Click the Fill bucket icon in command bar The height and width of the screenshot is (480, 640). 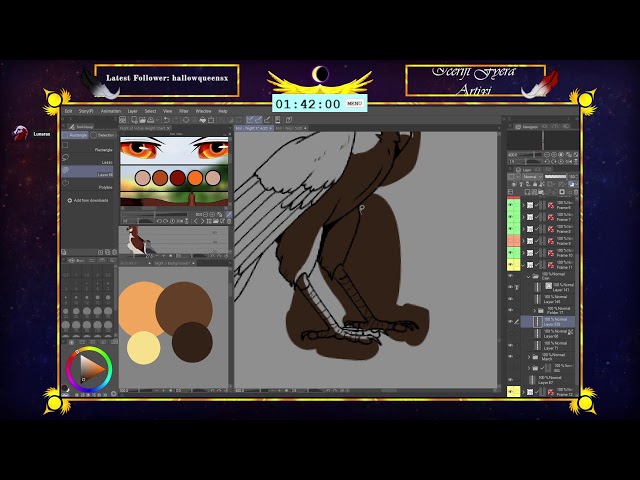click(x=202, y=120)
